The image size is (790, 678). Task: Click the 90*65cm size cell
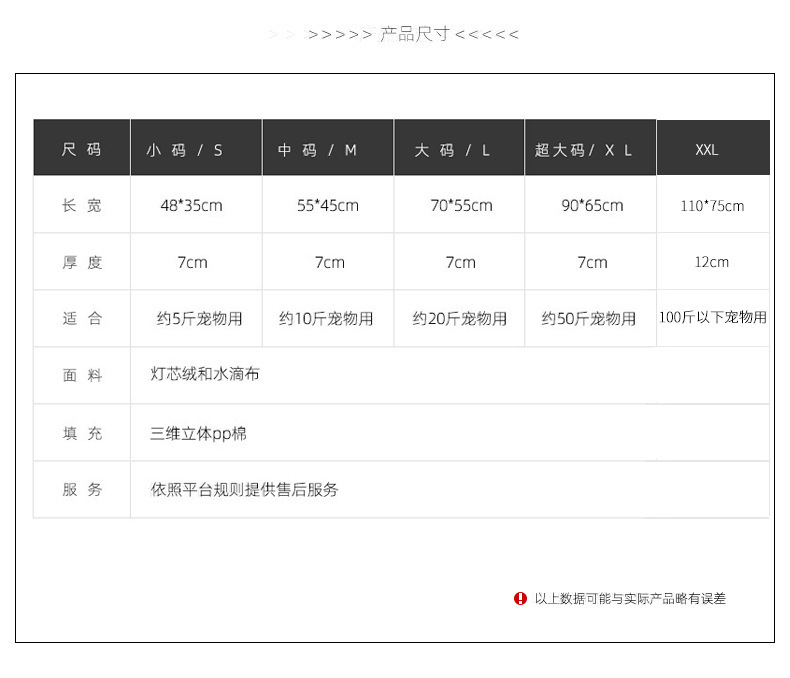pyautogui.click(x=592, y=206)
